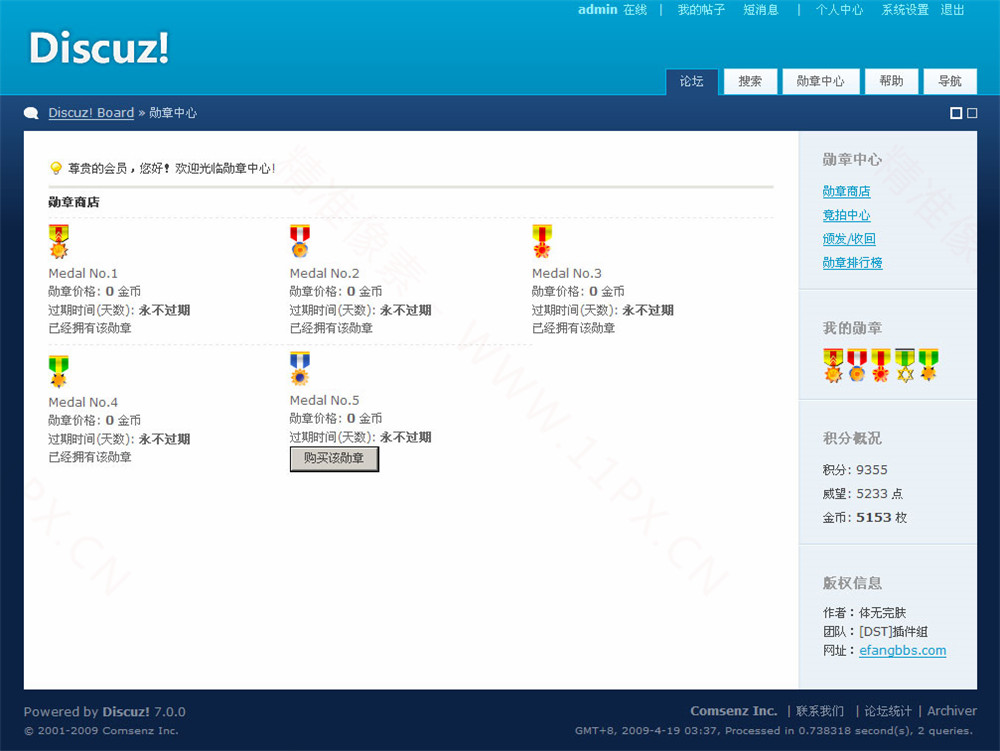This screenshot has width=1000, height=751.
Task: Click the 威望: 5233 点 value
Action: tap(863, 493)
